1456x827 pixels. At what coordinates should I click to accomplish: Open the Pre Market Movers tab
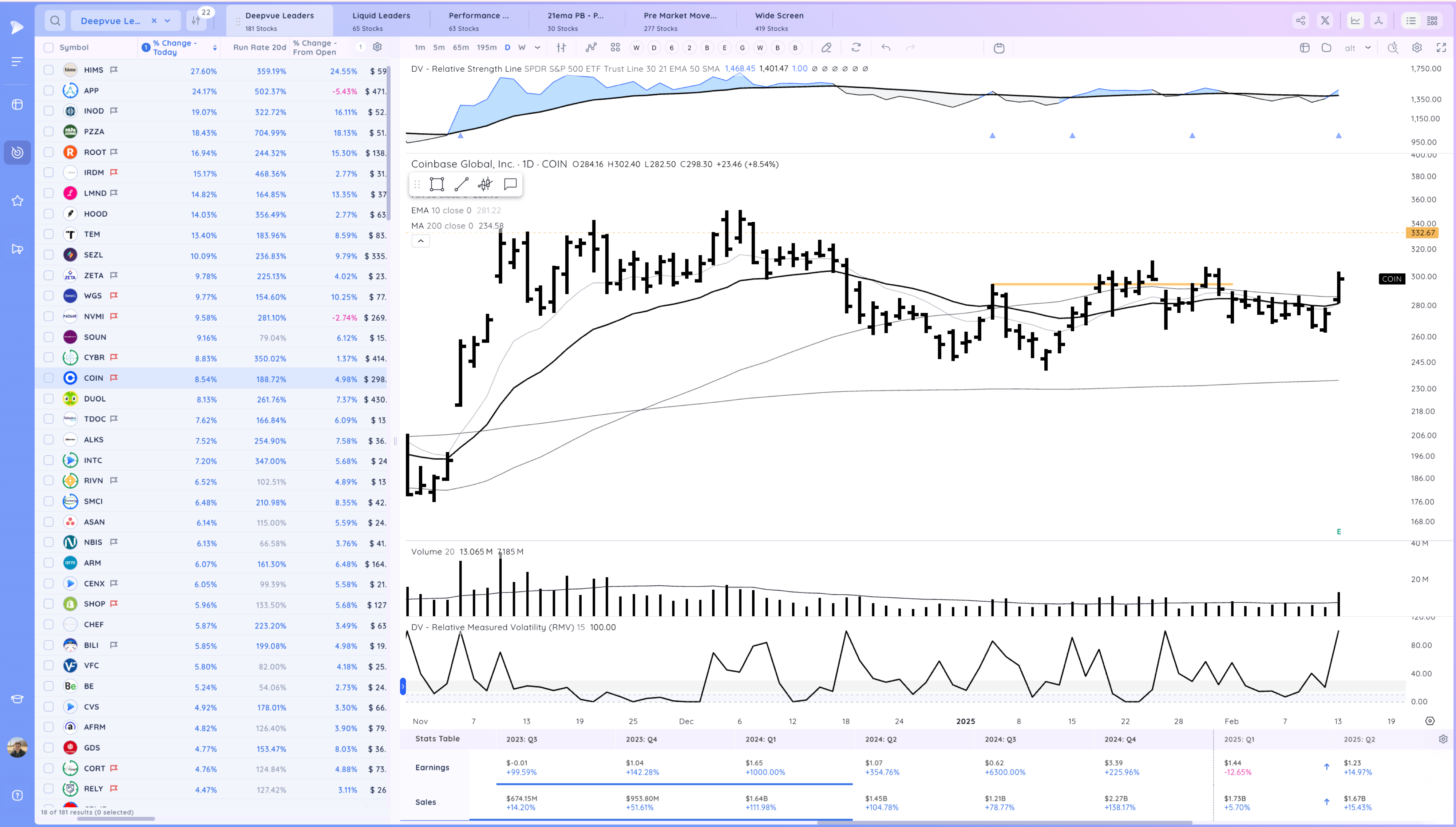click(x=679, y=21)
